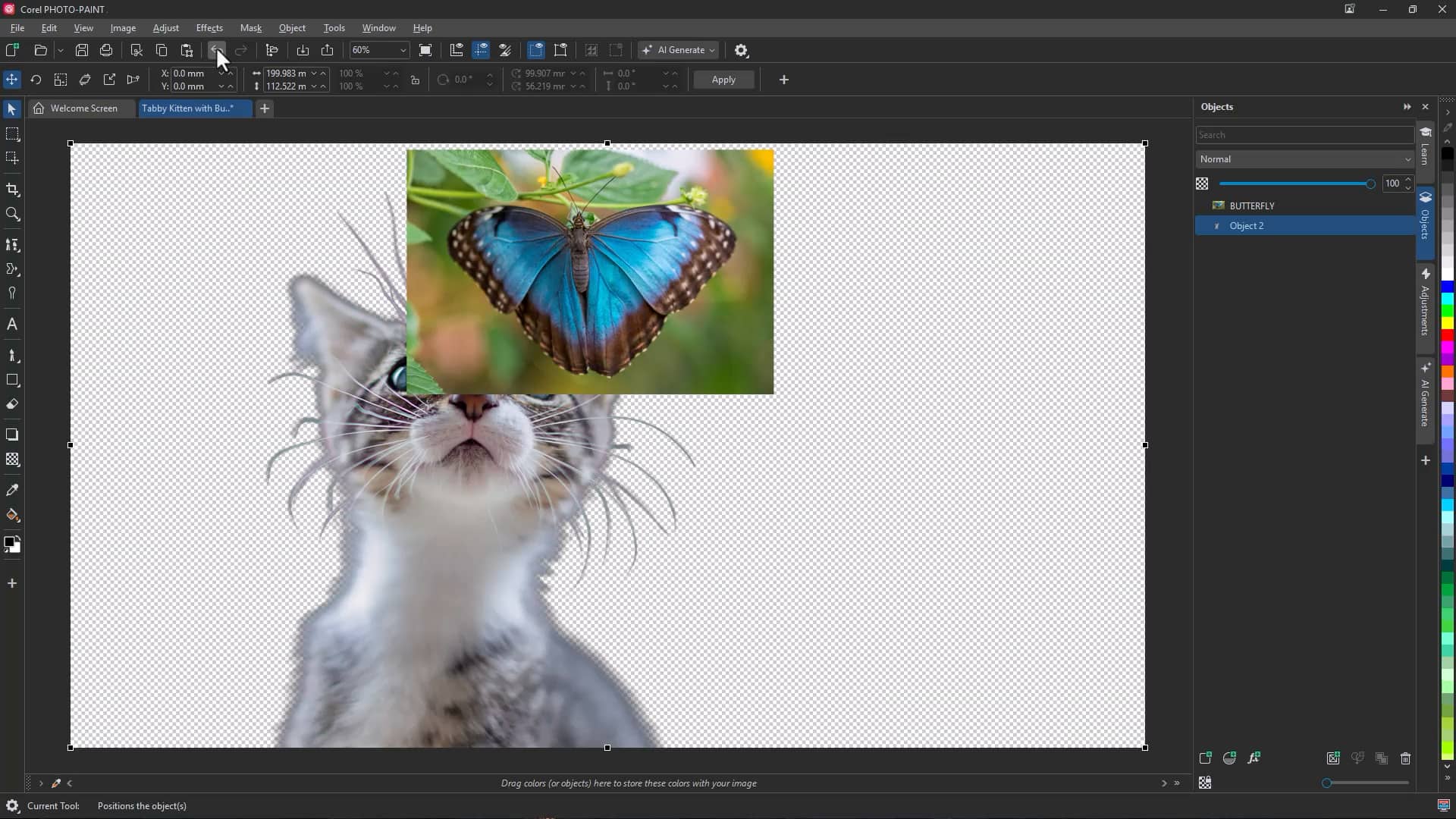
Task: Open the Effects menu
Action: pyautogui.click(x=209, y=28)
